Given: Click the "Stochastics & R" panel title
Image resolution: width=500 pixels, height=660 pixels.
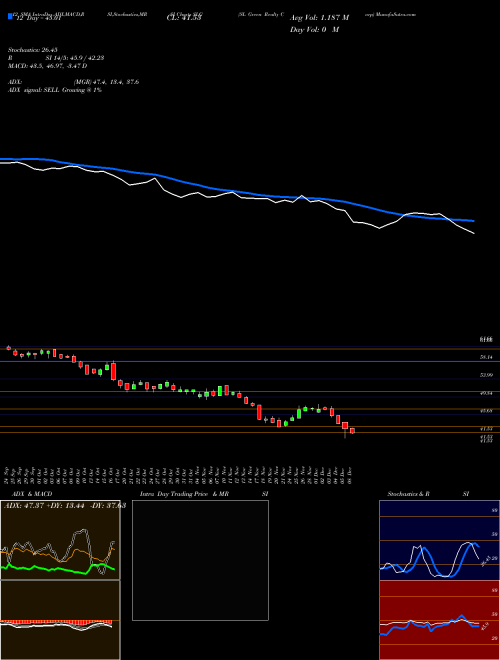Looking at the screenshot, I should point(408,494).
